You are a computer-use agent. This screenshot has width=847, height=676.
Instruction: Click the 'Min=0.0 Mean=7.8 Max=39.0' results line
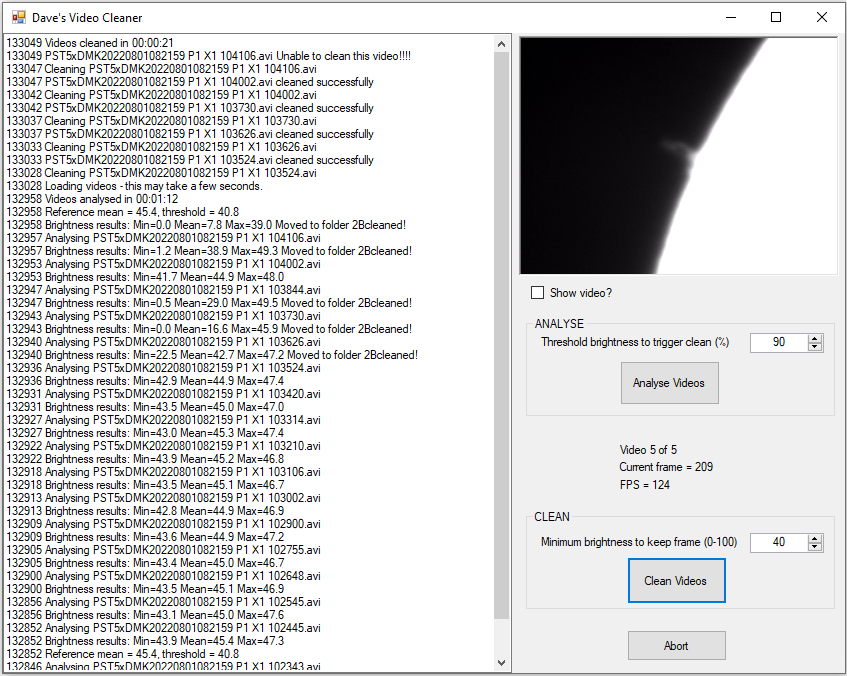point(206,225)
